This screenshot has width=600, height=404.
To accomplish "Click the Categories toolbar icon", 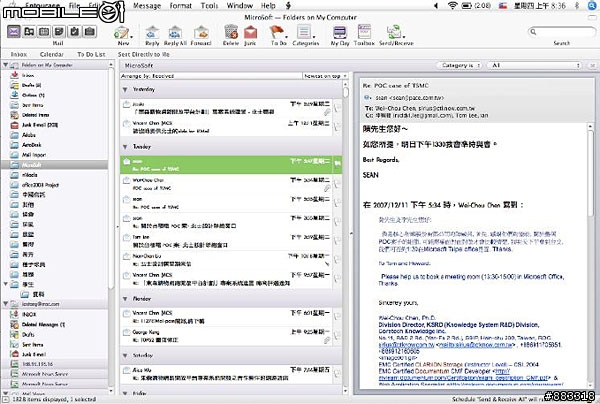I will [304, 32].
